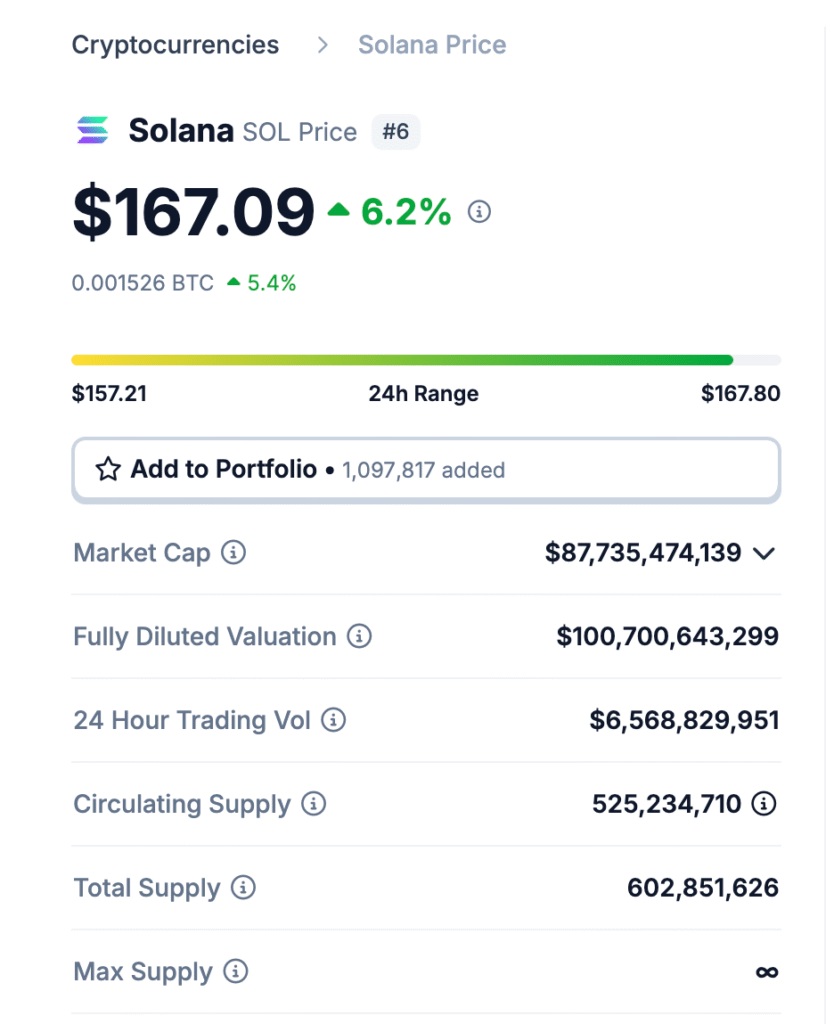Click the Max Supply label
This screenshot has height=1024, width=834.
[x=143, y=972]
